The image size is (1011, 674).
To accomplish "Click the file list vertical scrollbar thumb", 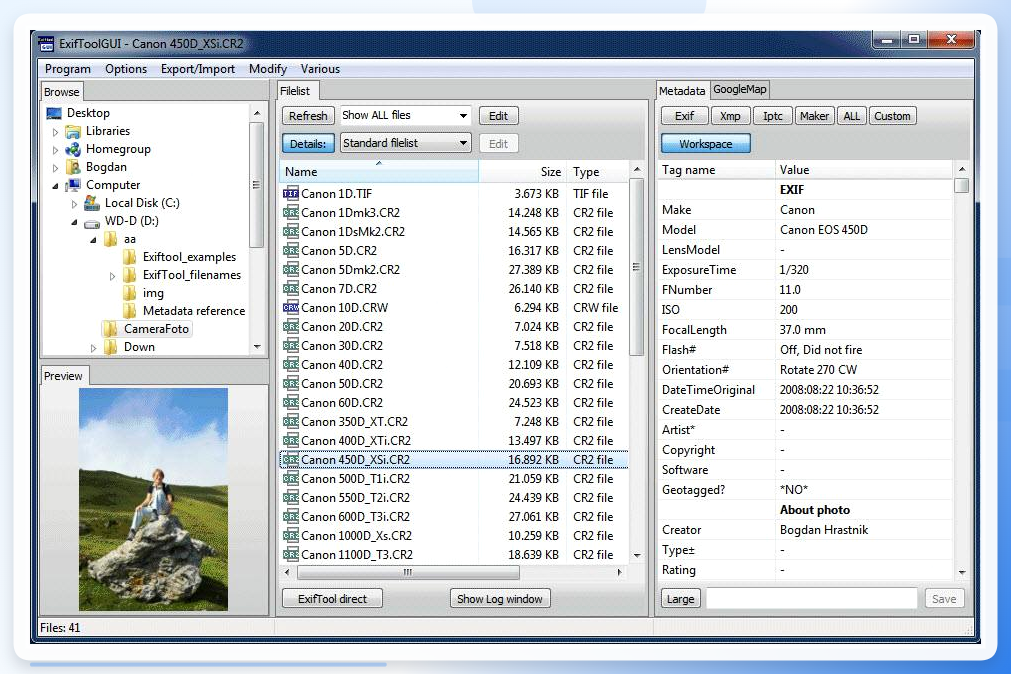I will [x=636, y=267].
